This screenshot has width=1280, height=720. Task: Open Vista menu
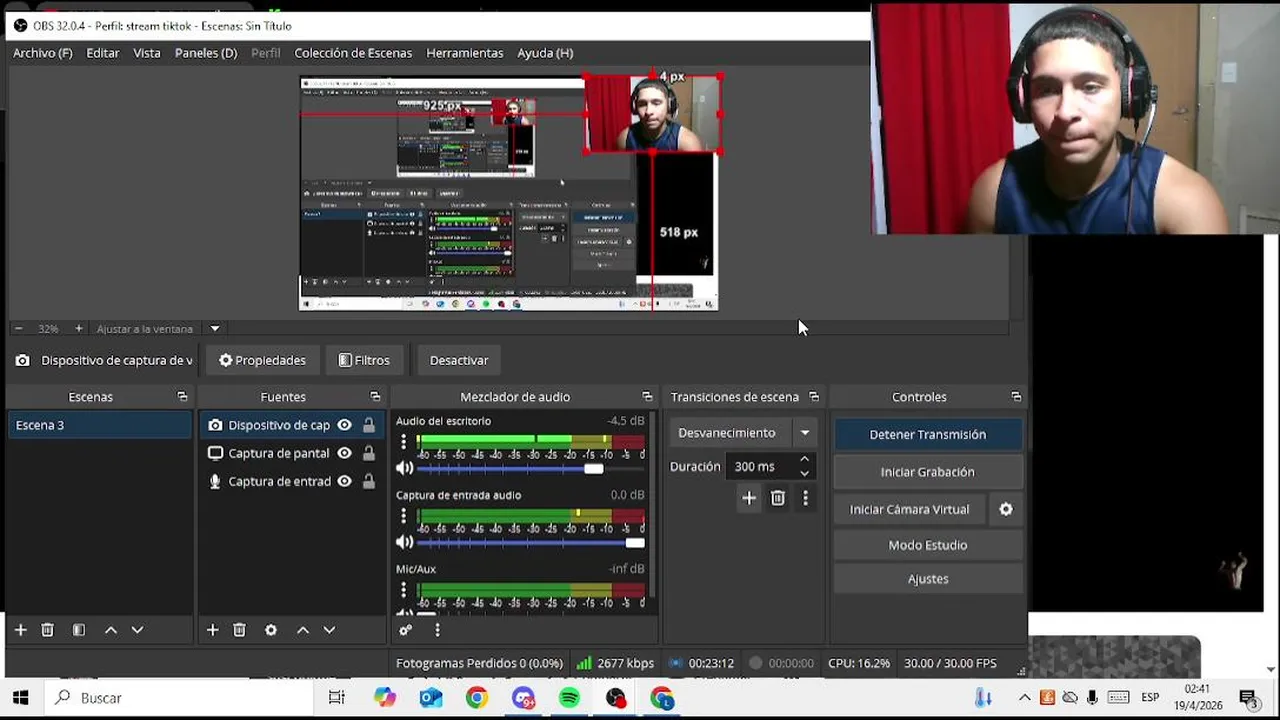tap(147, 53)
